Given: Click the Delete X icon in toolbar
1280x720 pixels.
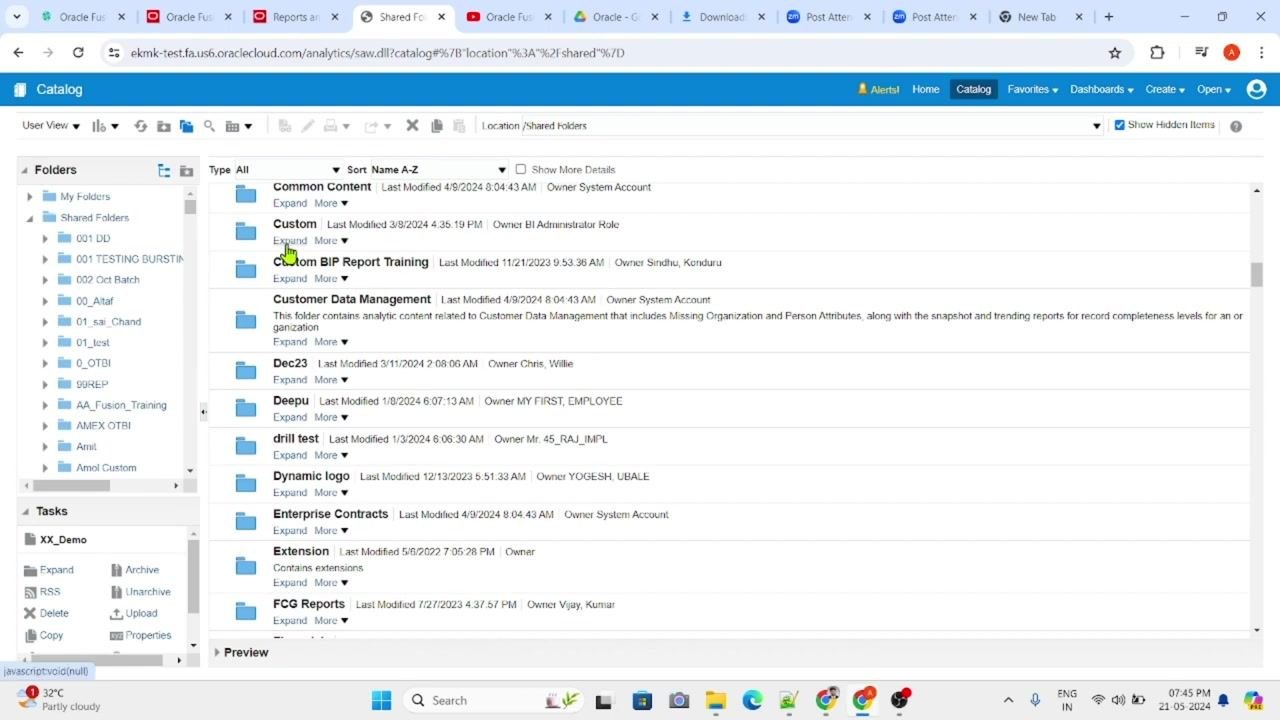Looking at the screenshot, I should click(412, 126).
